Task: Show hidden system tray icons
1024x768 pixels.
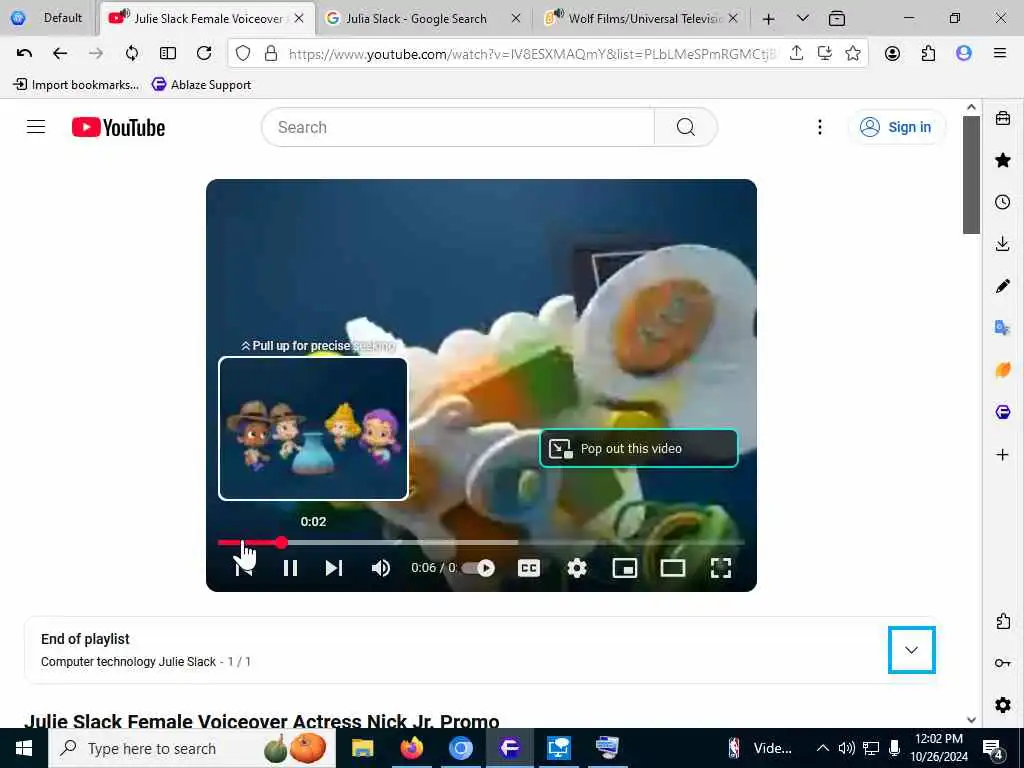Action: pyautogui.click(x=823, y=748)
